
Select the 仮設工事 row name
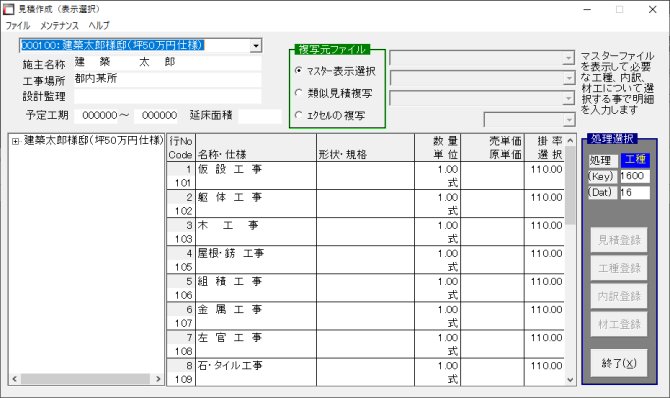pyautogui.click(x=229, y=169)
